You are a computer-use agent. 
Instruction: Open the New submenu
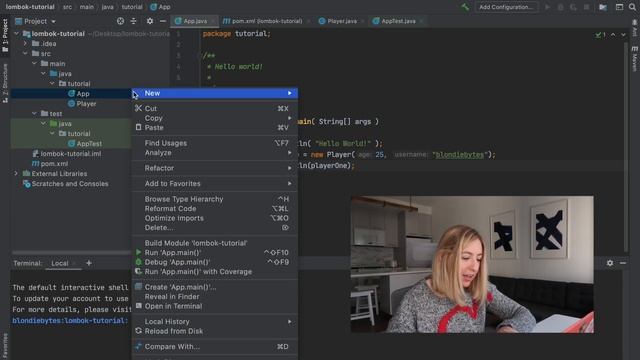pyautogui.click(x=215, y=93)
